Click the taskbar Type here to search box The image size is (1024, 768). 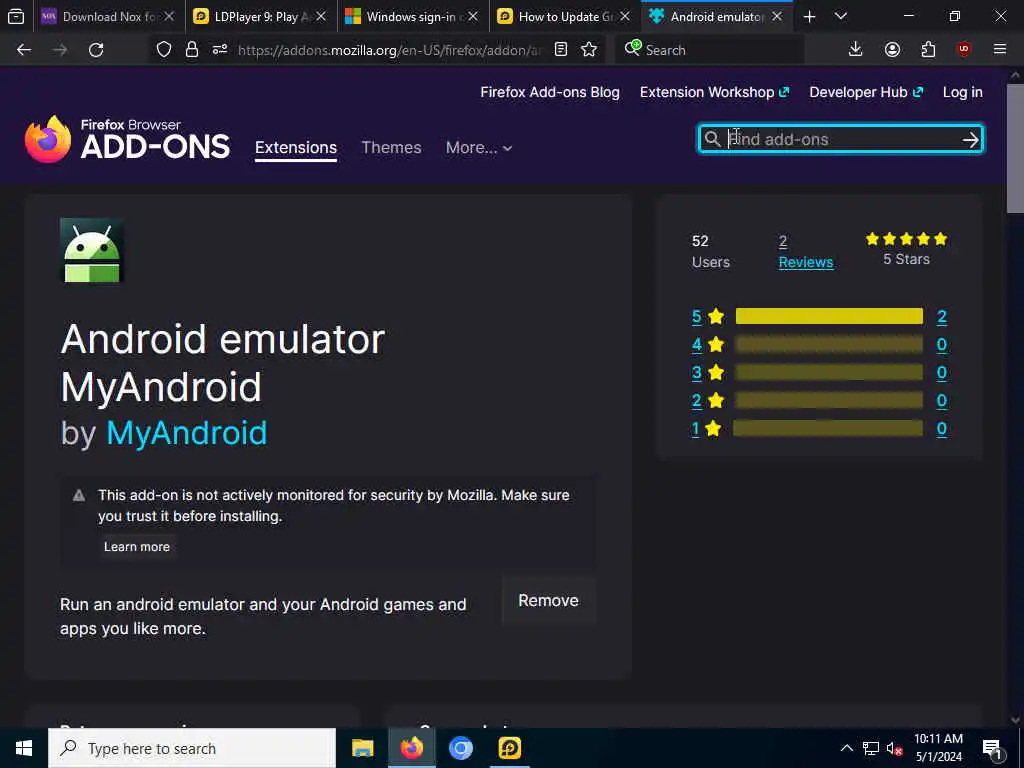click(x=192, y=748)
